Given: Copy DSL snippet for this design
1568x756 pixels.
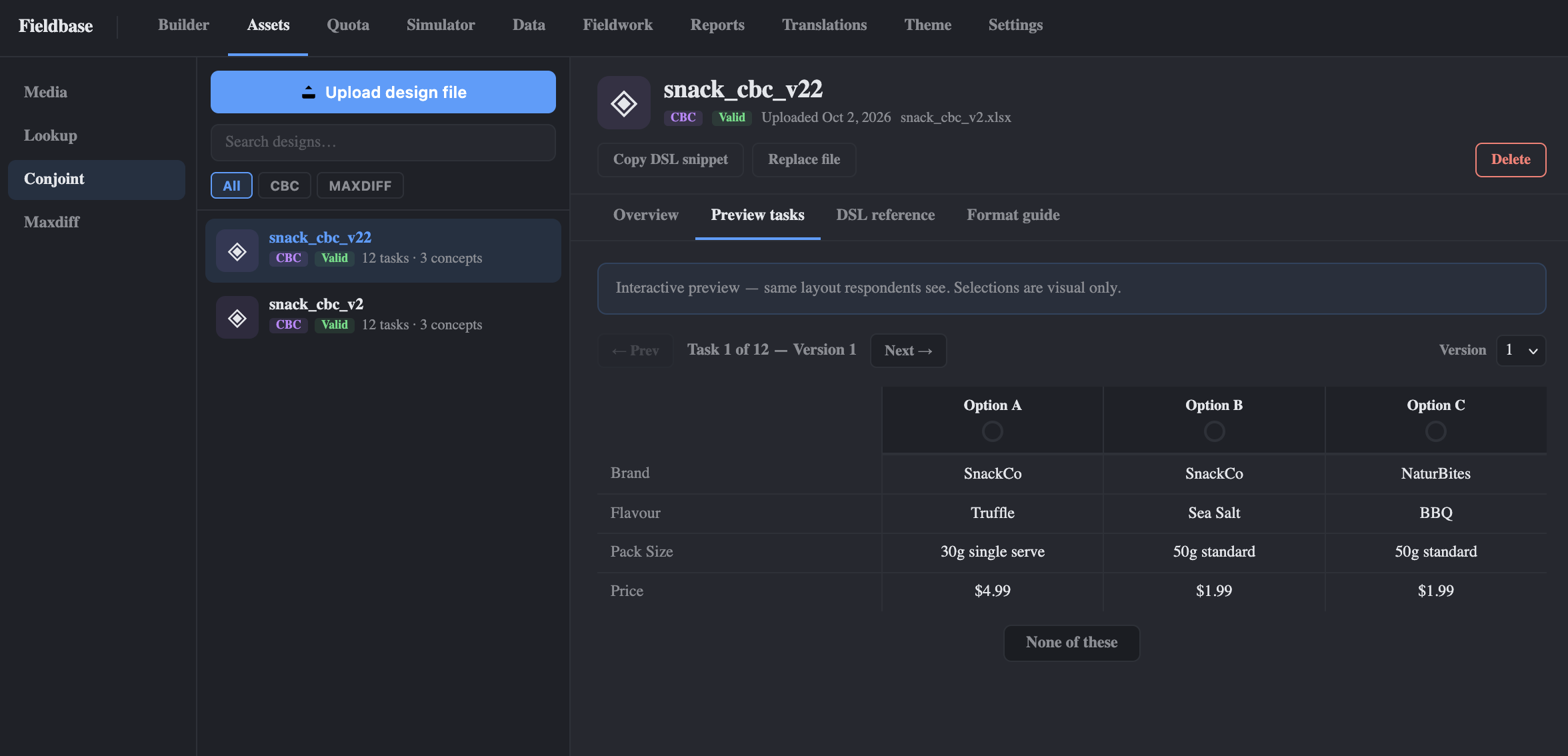Looking at the screenshot, I should click(671, 160).
